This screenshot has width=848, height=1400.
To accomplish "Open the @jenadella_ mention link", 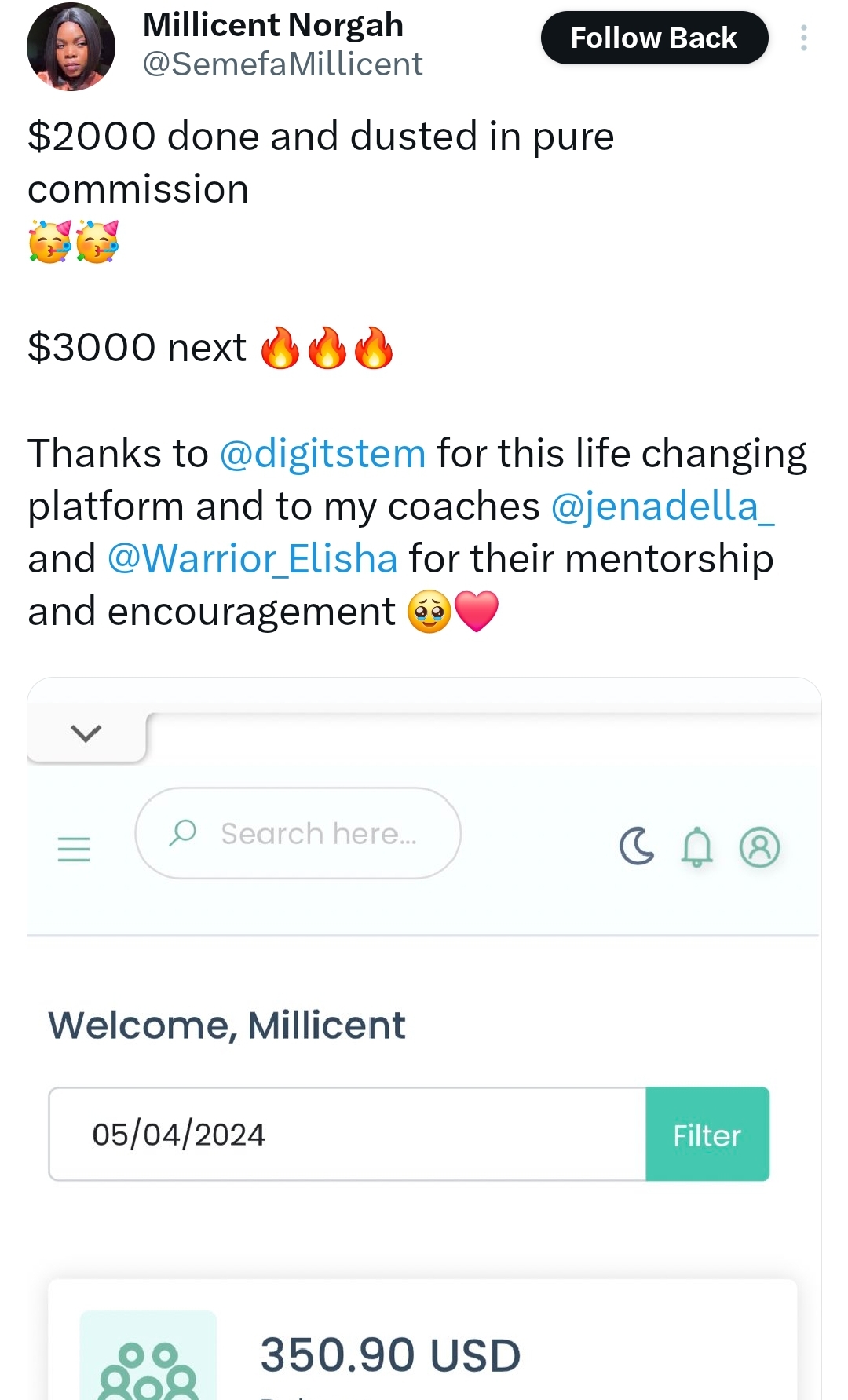I will tap(663, 506).
